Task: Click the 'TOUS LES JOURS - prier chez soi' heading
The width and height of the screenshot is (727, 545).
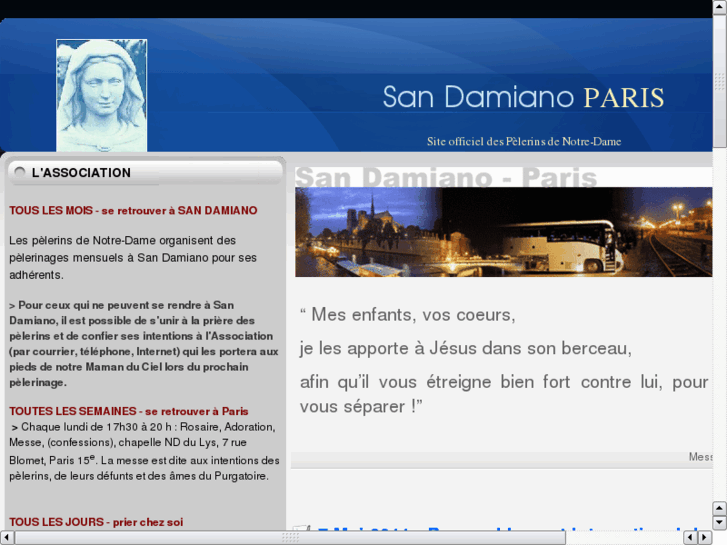Action: 96,522
